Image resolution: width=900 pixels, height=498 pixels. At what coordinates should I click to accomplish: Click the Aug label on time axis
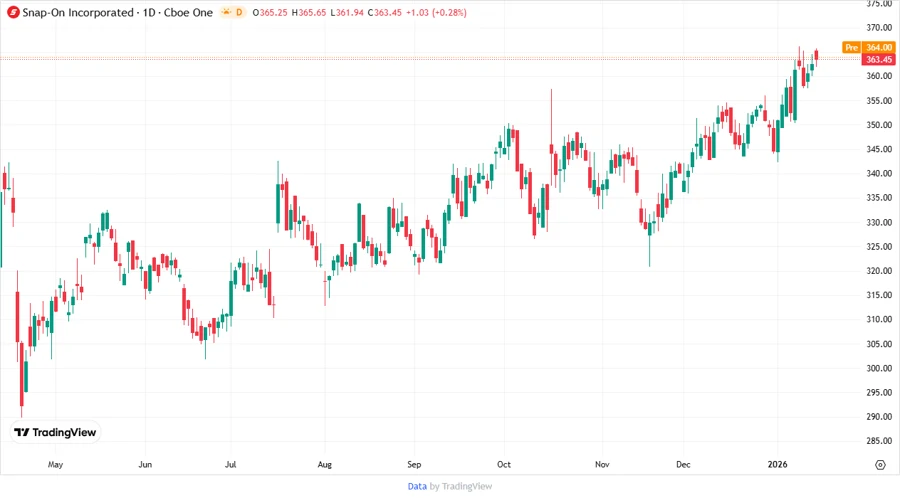tap(324, 464)
